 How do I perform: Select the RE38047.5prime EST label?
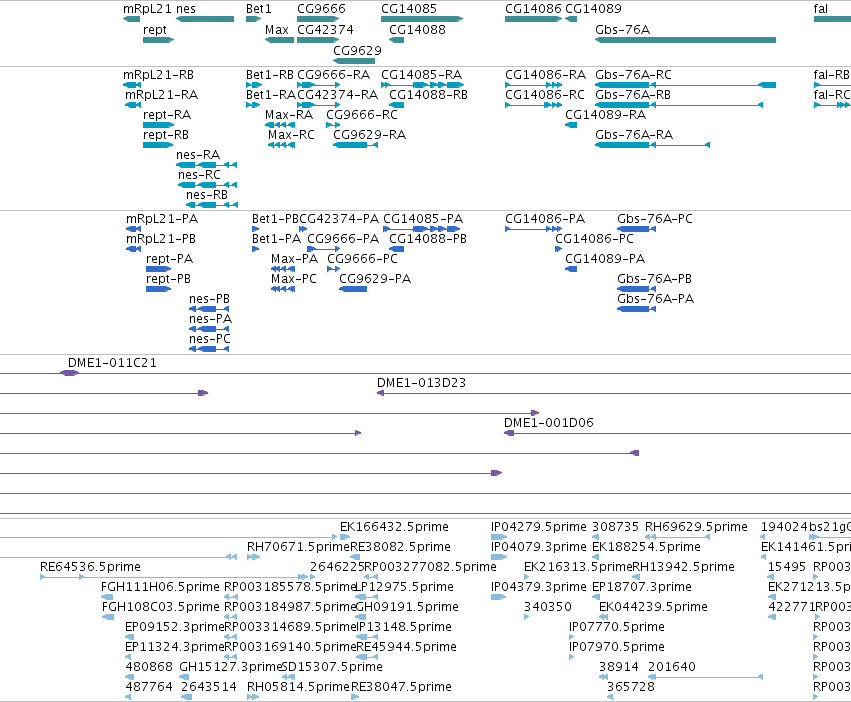[x=401, y=687]
